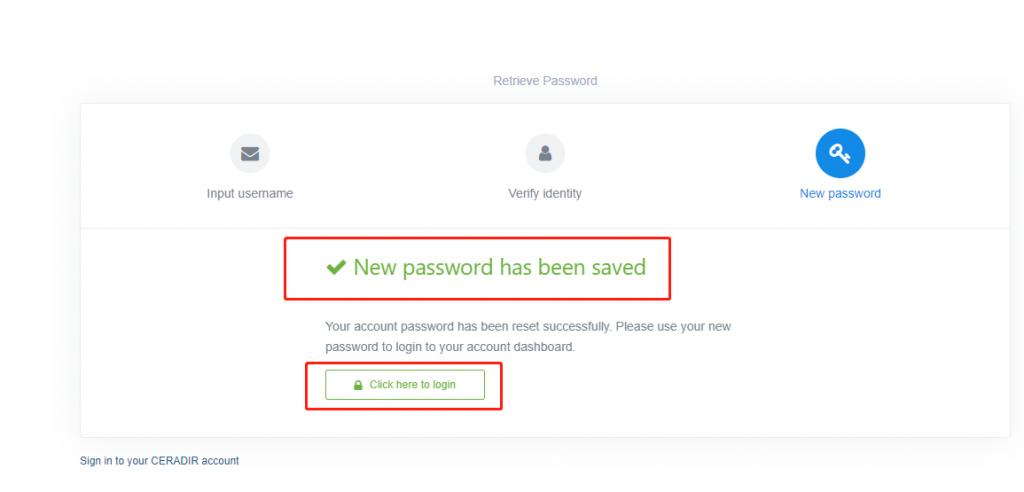1024x492 pixels.
Task: Select the Verify identity step label
Action: point(545,194)
